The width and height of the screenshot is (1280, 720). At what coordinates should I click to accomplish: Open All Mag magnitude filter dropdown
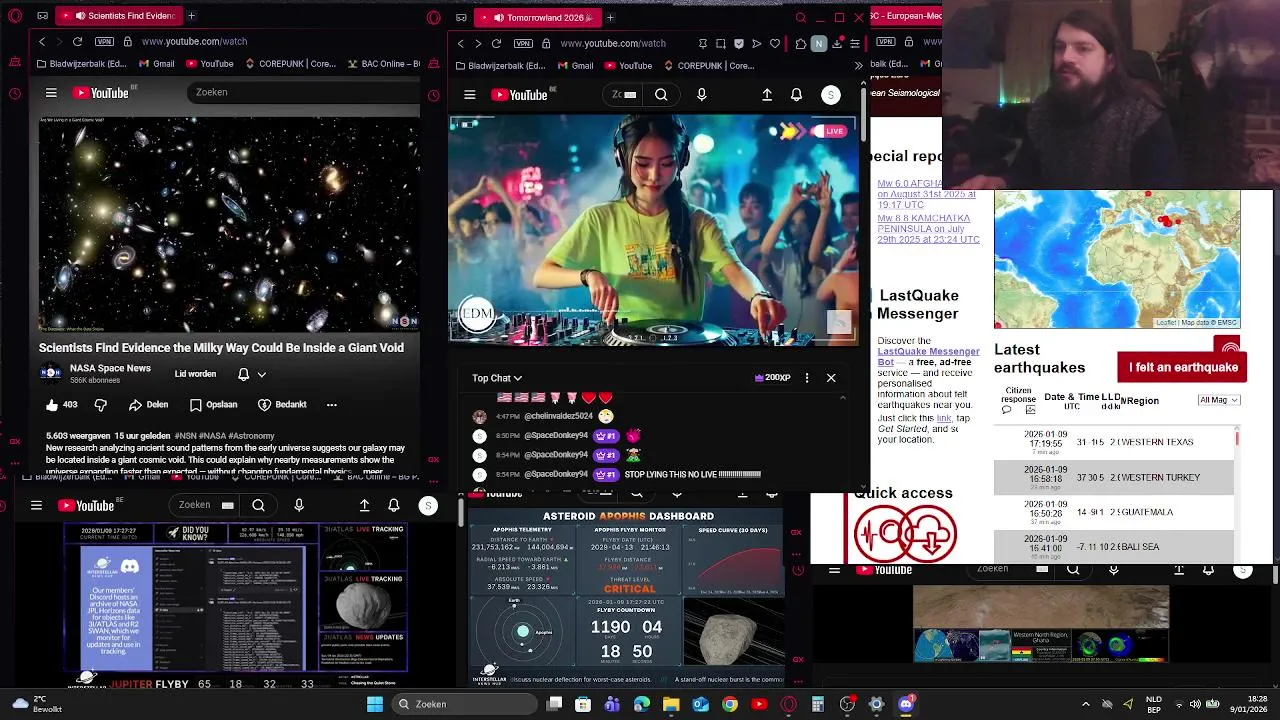click(x=1218, y=400)
